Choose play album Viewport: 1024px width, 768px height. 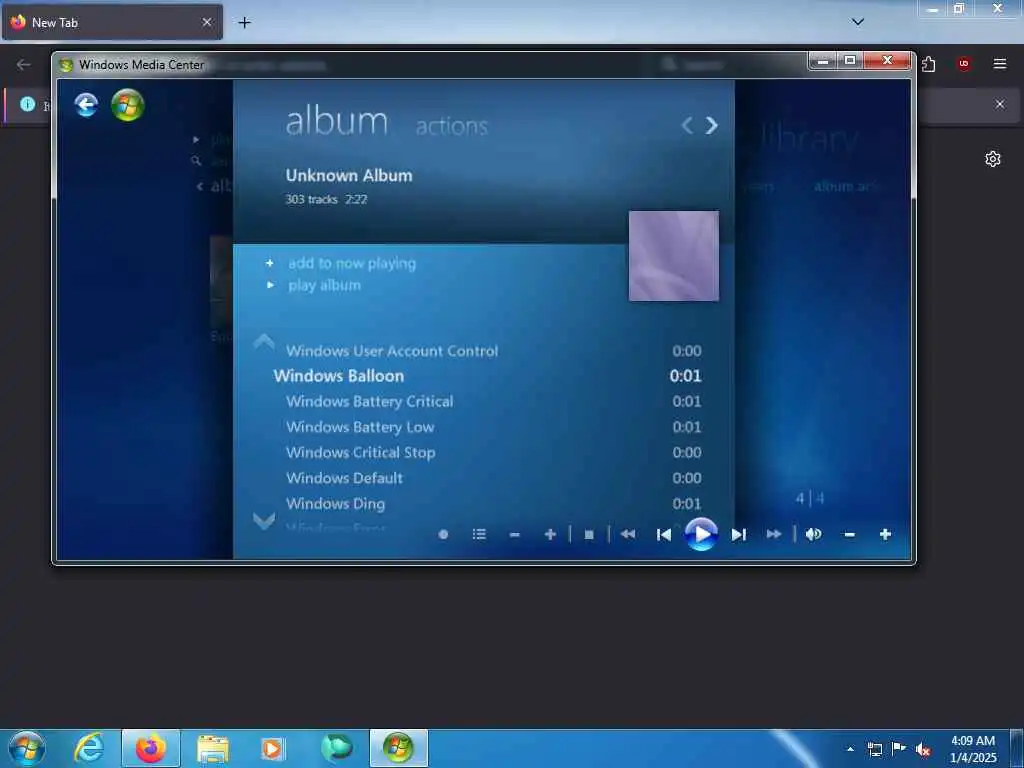click(x=325, y=285)
